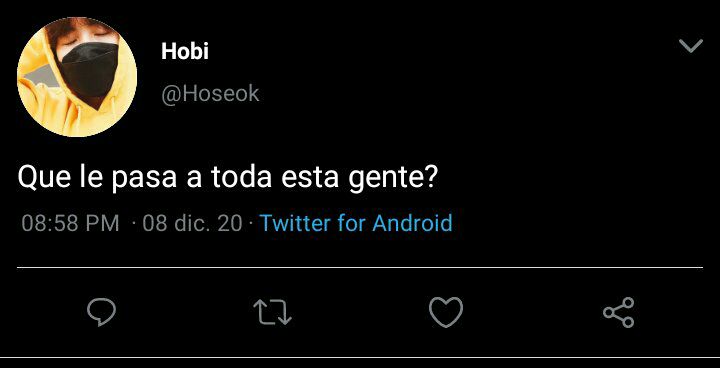Click the word gente? in tweet
This screenshot has width=720, height=368.
click(392, 179)
